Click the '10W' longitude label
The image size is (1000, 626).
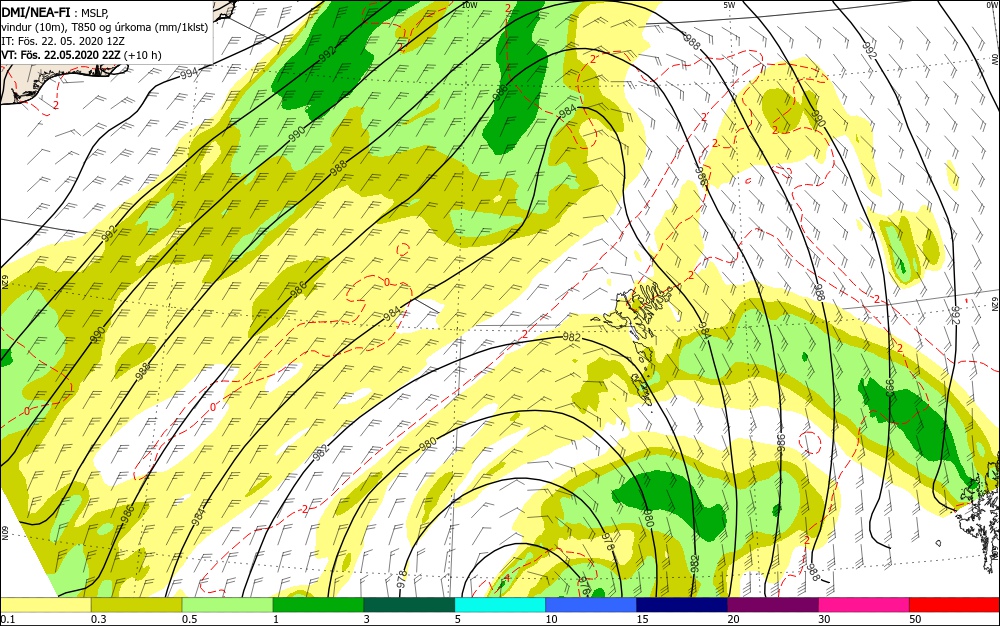469,5
